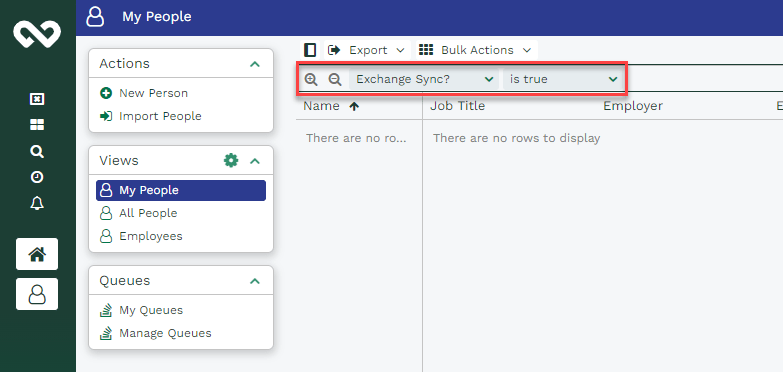The width and height of the screenshot is (783, 372).
Task: Click the infinity logo in the sidebar
Action: tap(37, 34)
